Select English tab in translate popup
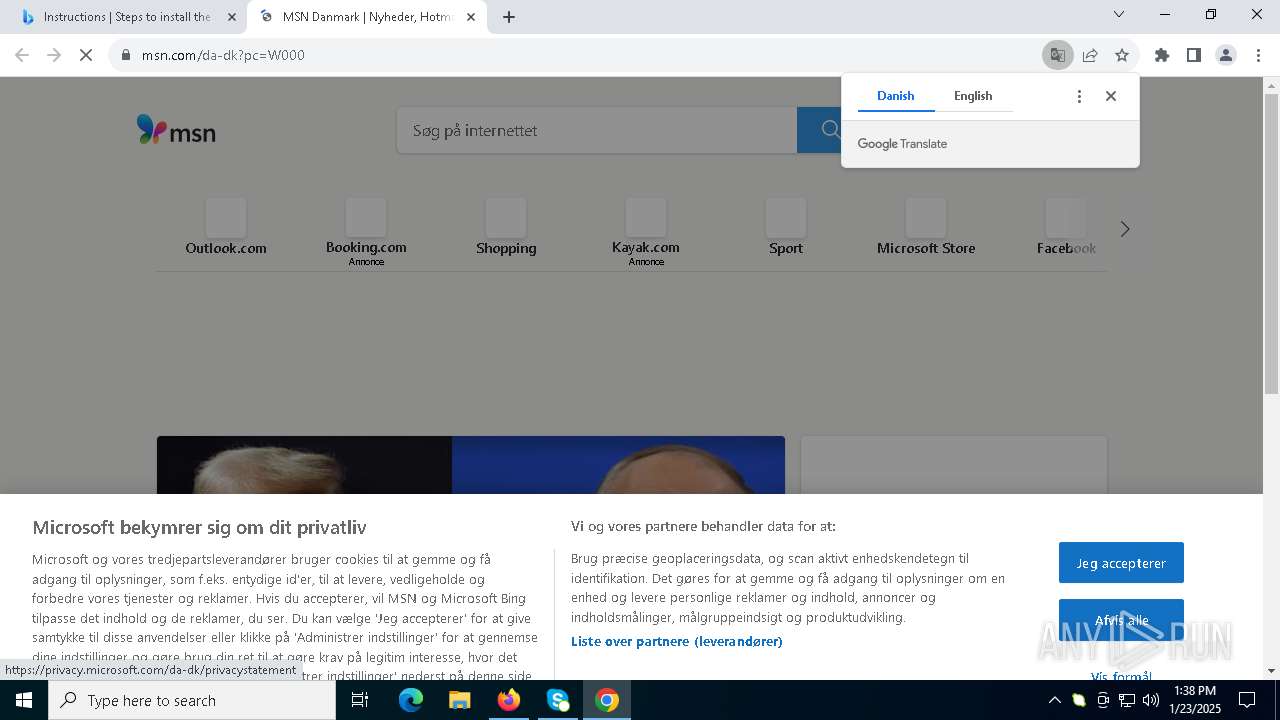This screenshot has height=720, width=1280. pos(973,96)
